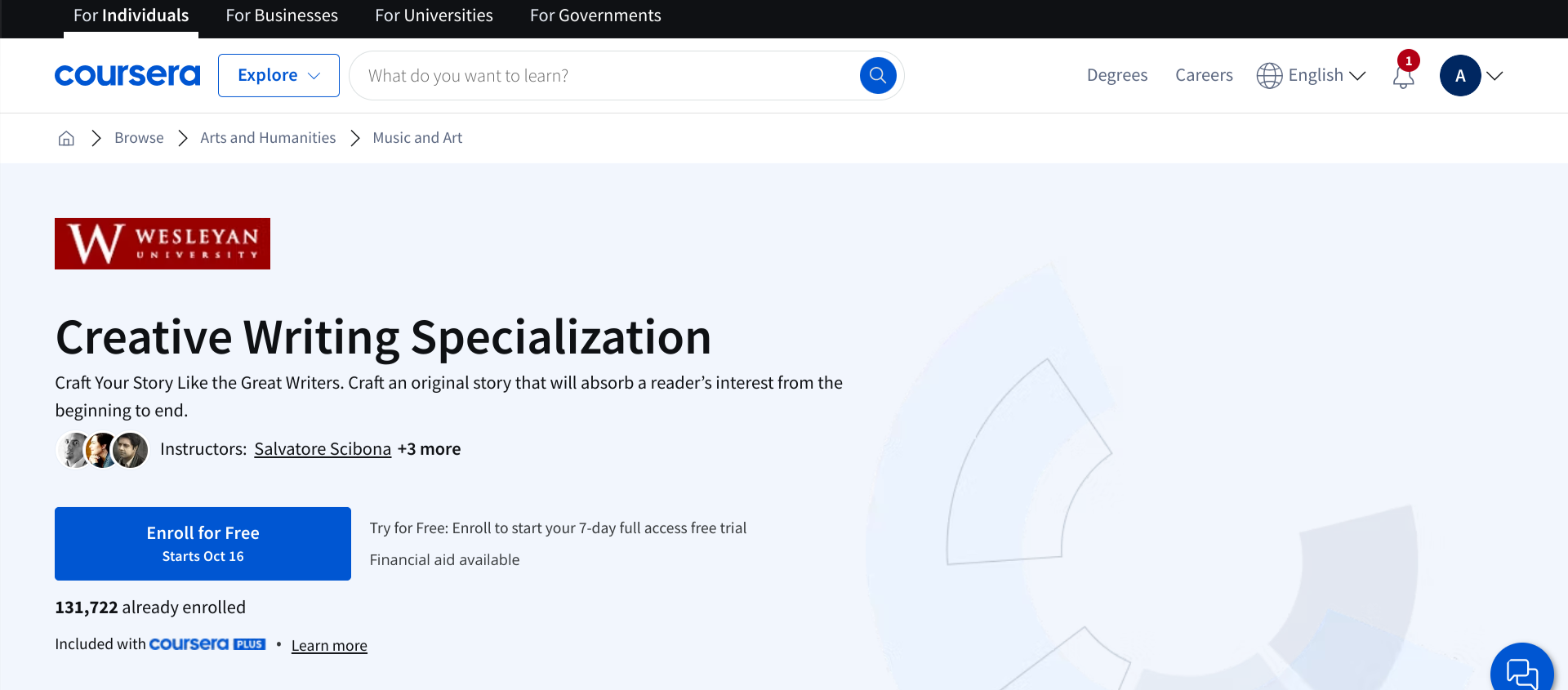Image resolution: width=1568 pixels, height=690 pixels.
Task: Navigate to Arts and Humanities breadcrumb
Action: (x=268, y=138)
